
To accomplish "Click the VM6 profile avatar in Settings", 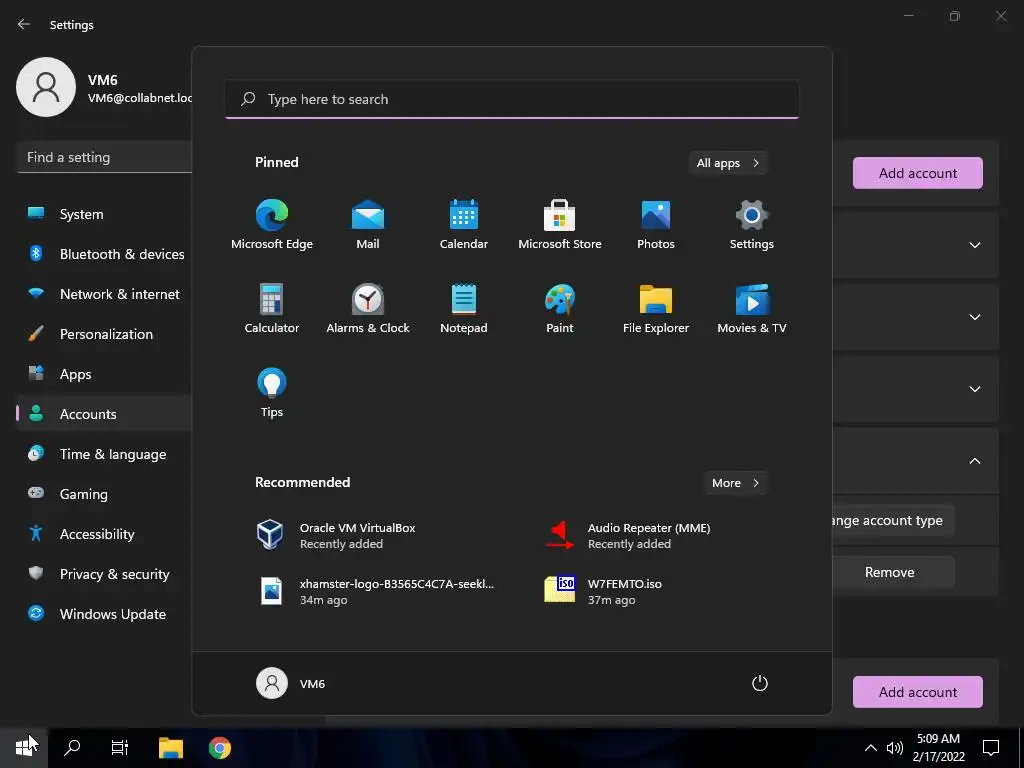I will (x=46, y=87).
